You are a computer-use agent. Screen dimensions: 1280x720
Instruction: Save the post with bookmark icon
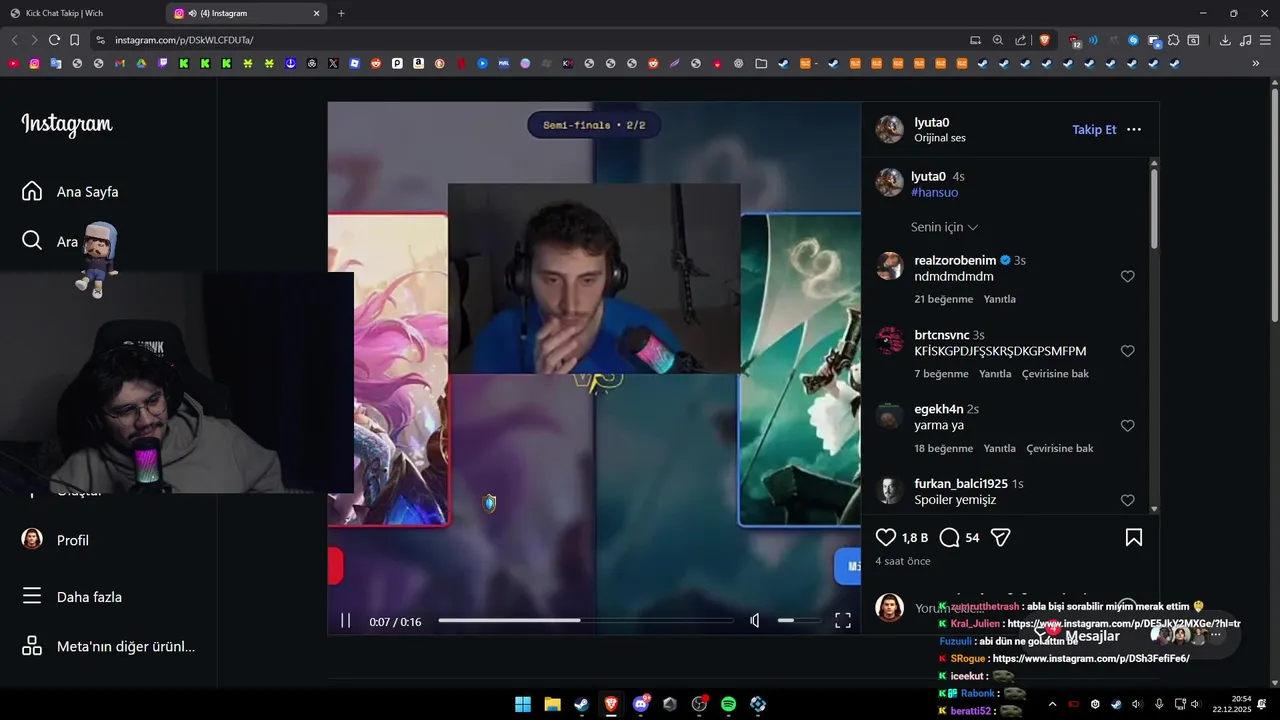click(x=1134, y=538)
